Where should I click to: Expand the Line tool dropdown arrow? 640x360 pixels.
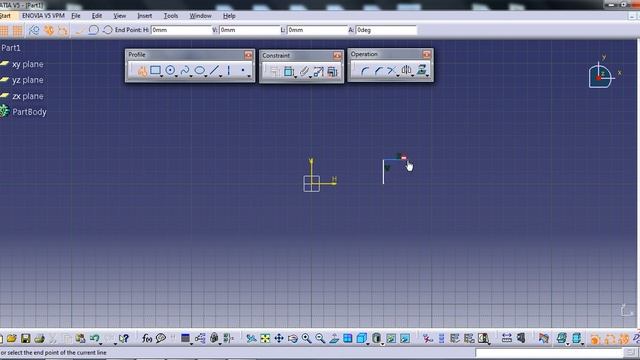[220, 76]
